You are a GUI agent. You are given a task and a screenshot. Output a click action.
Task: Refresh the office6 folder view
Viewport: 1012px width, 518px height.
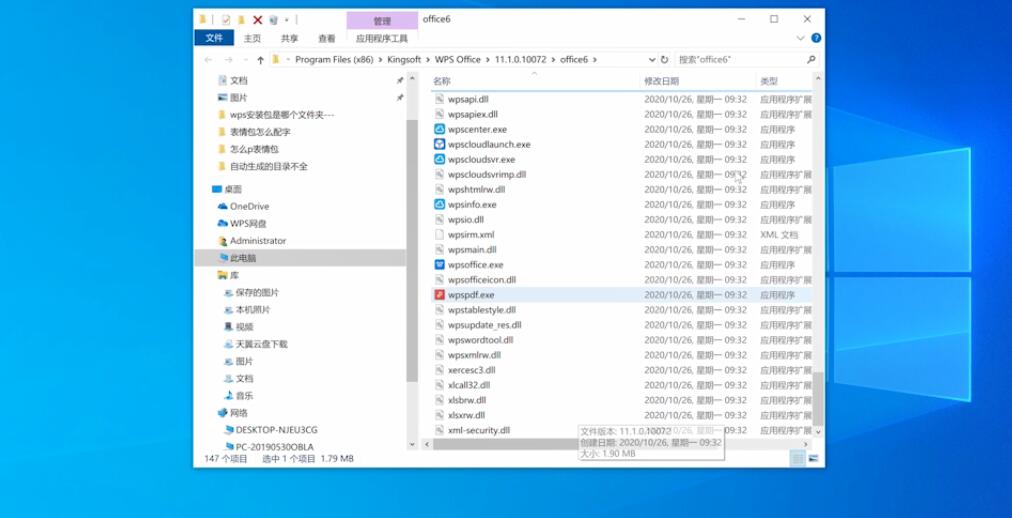(x=664, y=59)
